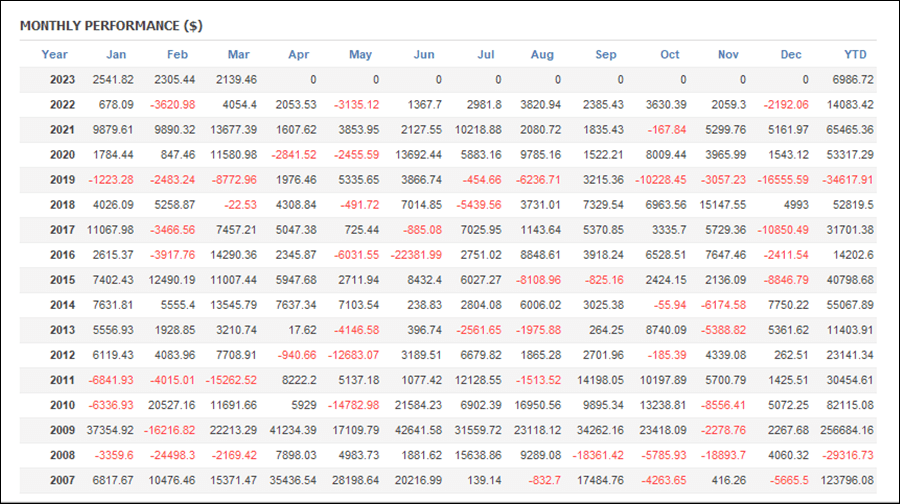Click the 2009 YTD value 256684.16

click(x=847, y=430)
